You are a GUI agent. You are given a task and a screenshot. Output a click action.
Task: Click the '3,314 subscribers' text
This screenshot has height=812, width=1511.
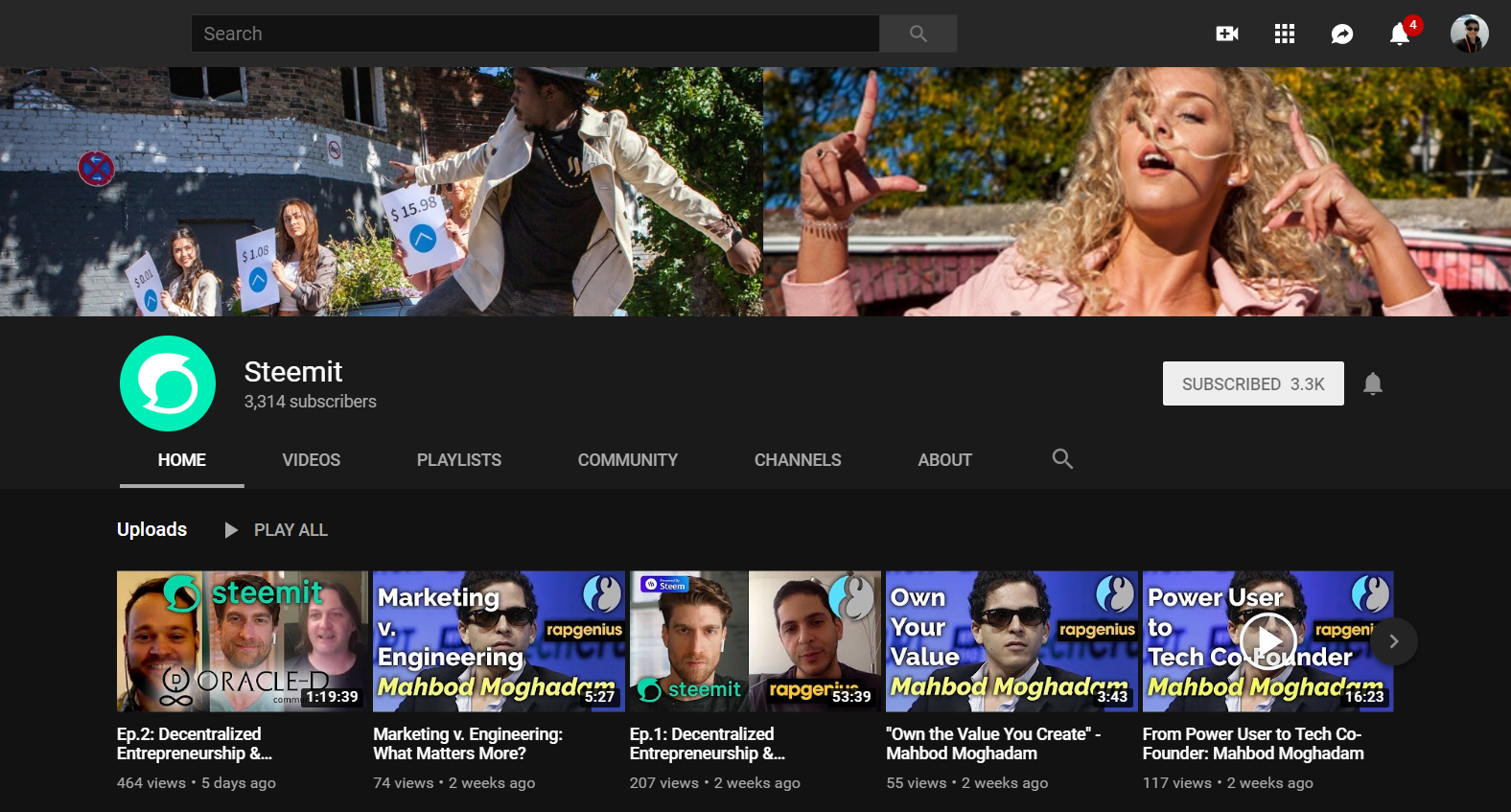311,402
